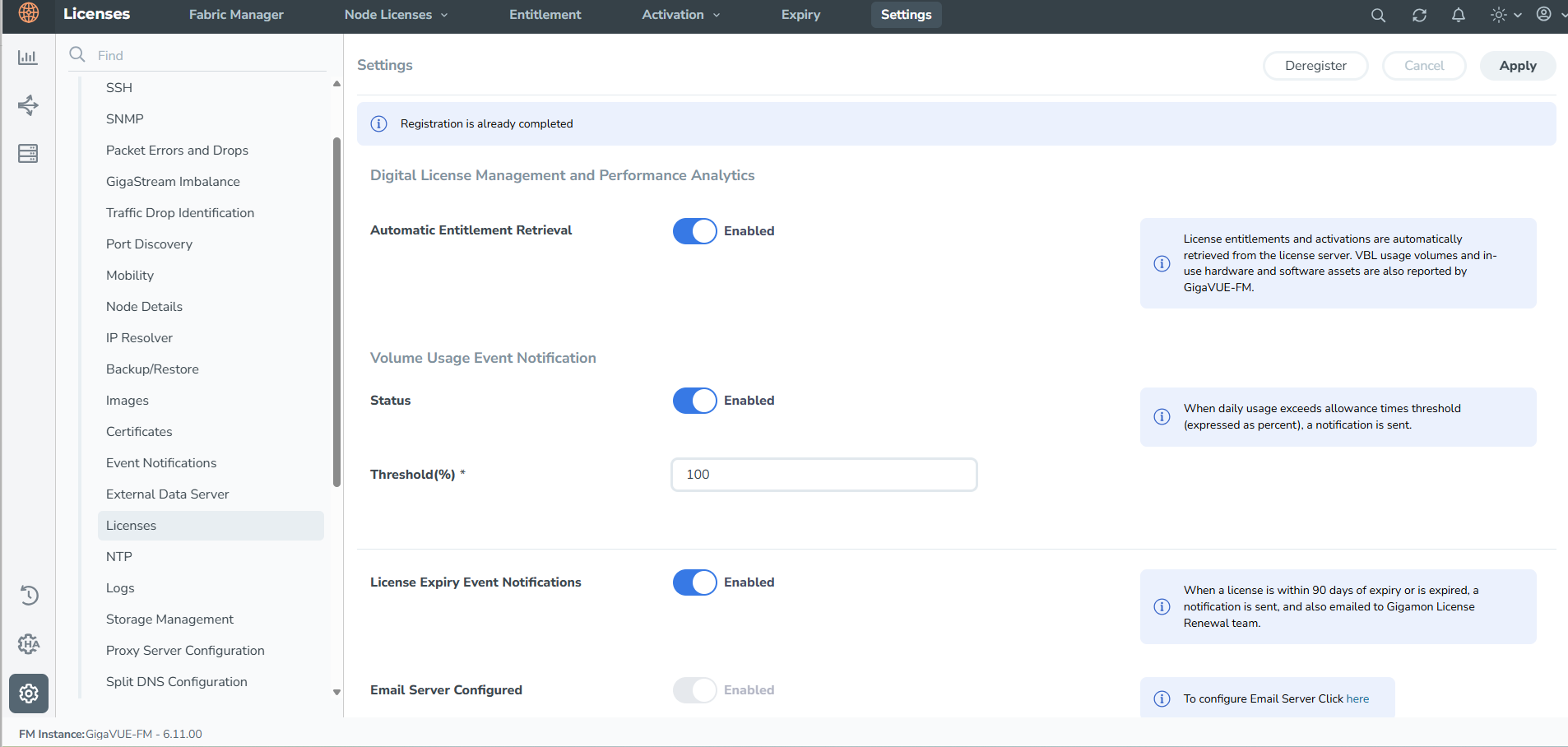Image resolution: width=1568 pixels, height=747 pixels.
Task: Toggle Email Server Configured switch
Action: coord(695,690)
